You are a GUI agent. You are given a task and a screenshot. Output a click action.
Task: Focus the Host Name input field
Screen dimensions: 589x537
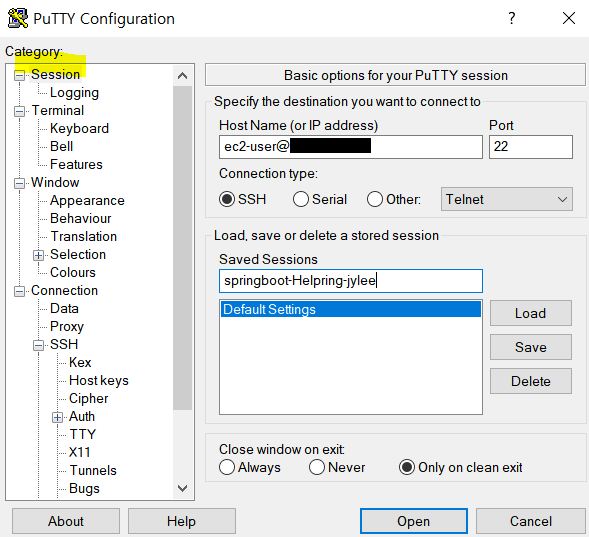click(351, 147)
